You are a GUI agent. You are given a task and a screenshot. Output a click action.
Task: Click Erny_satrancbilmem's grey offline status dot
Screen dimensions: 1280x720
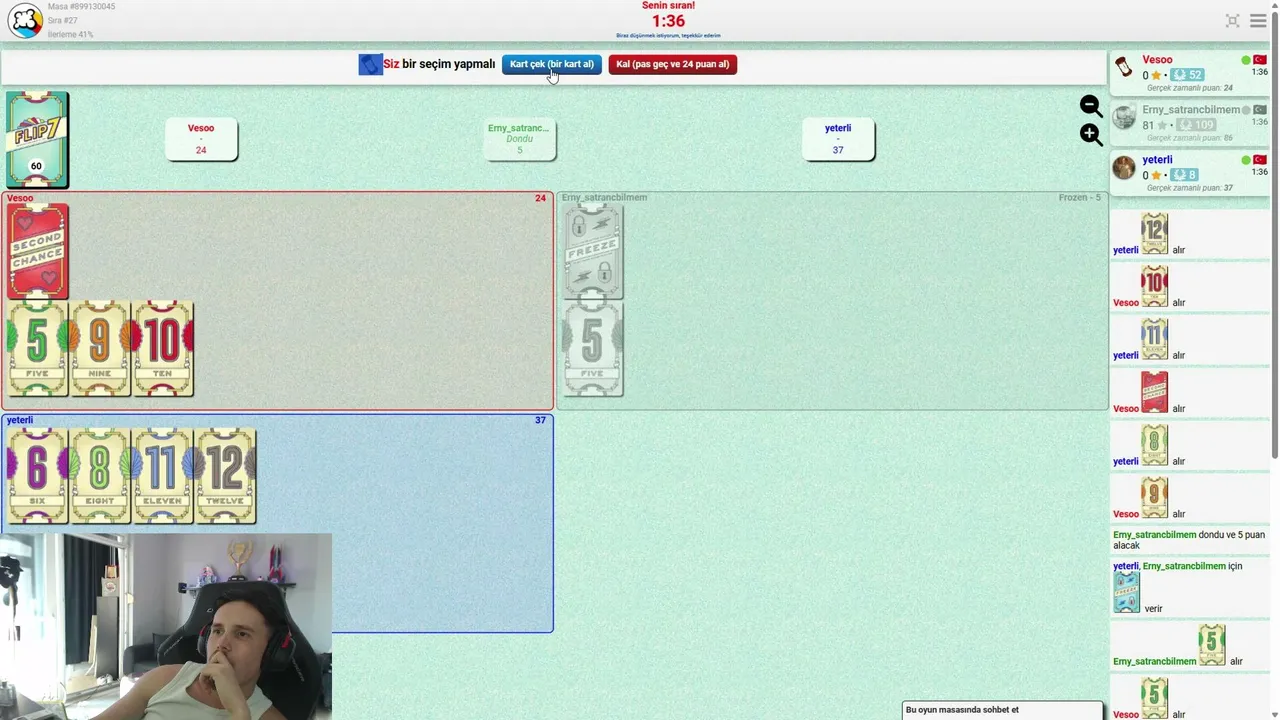pyautogui.click(x=1246, y=110)
